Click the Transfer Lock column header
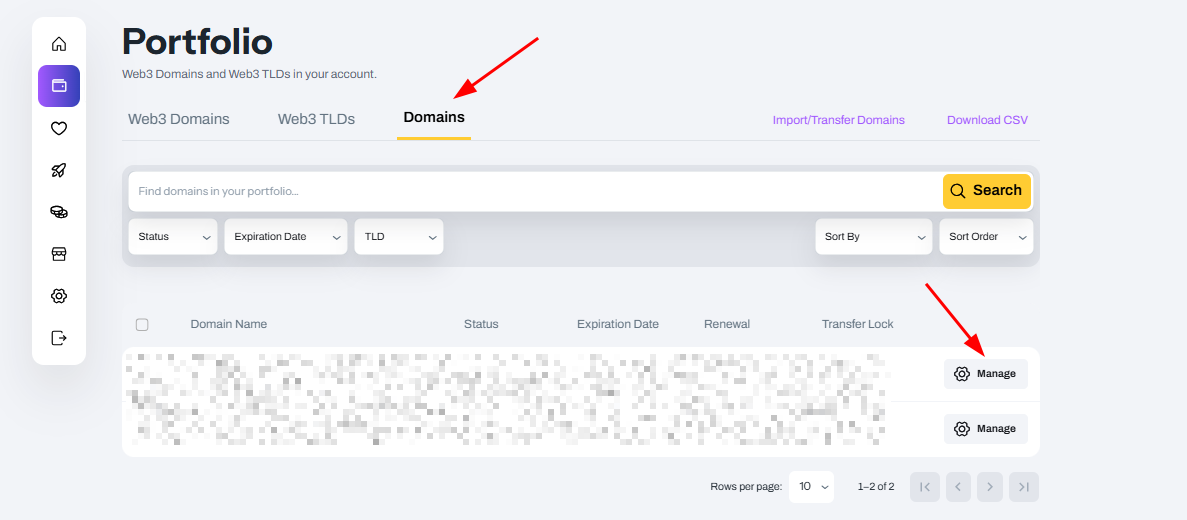Viewport: 1187px width, 520px height. coord(858,324)
